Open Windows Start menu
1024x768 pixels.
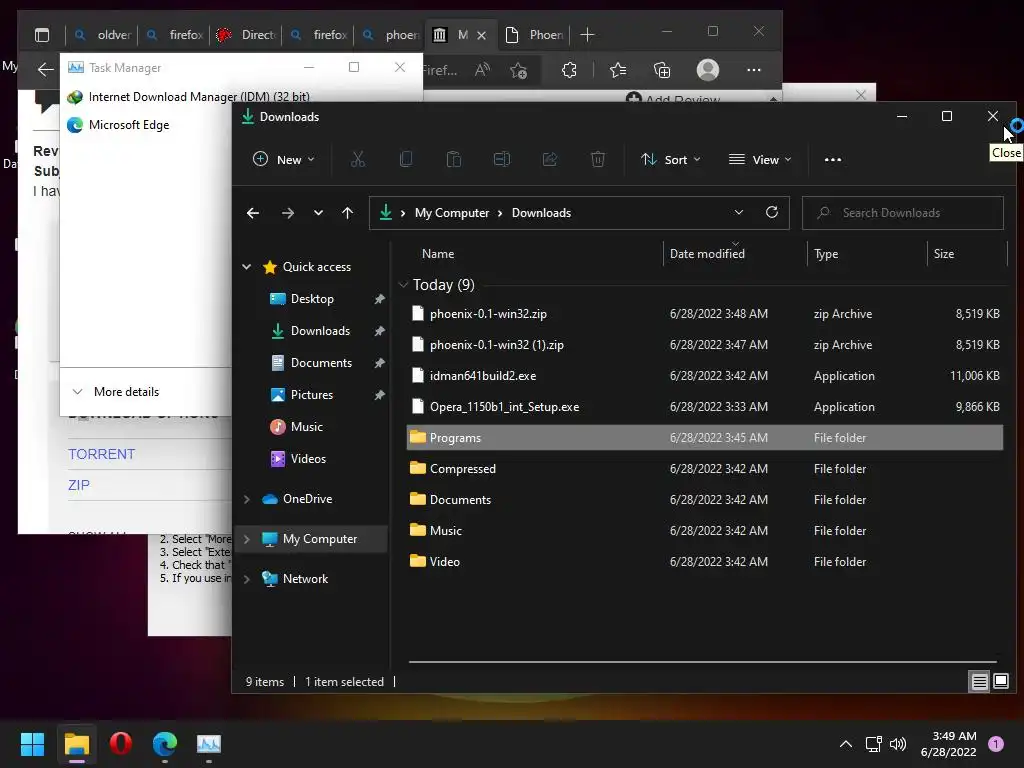[x=32, y=744]
